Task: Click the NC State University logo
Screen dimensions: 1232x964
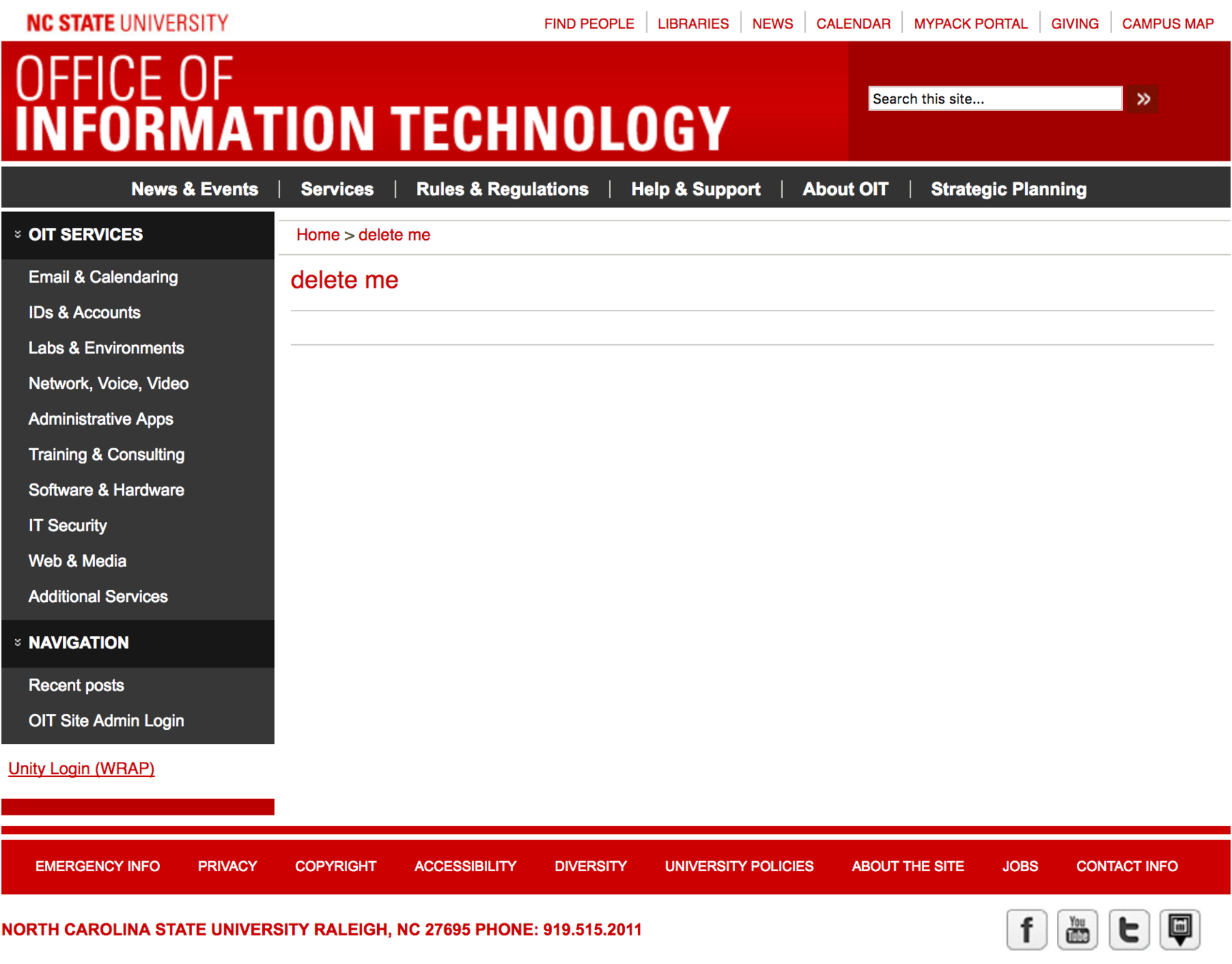Action: click(x=127, y=23)
